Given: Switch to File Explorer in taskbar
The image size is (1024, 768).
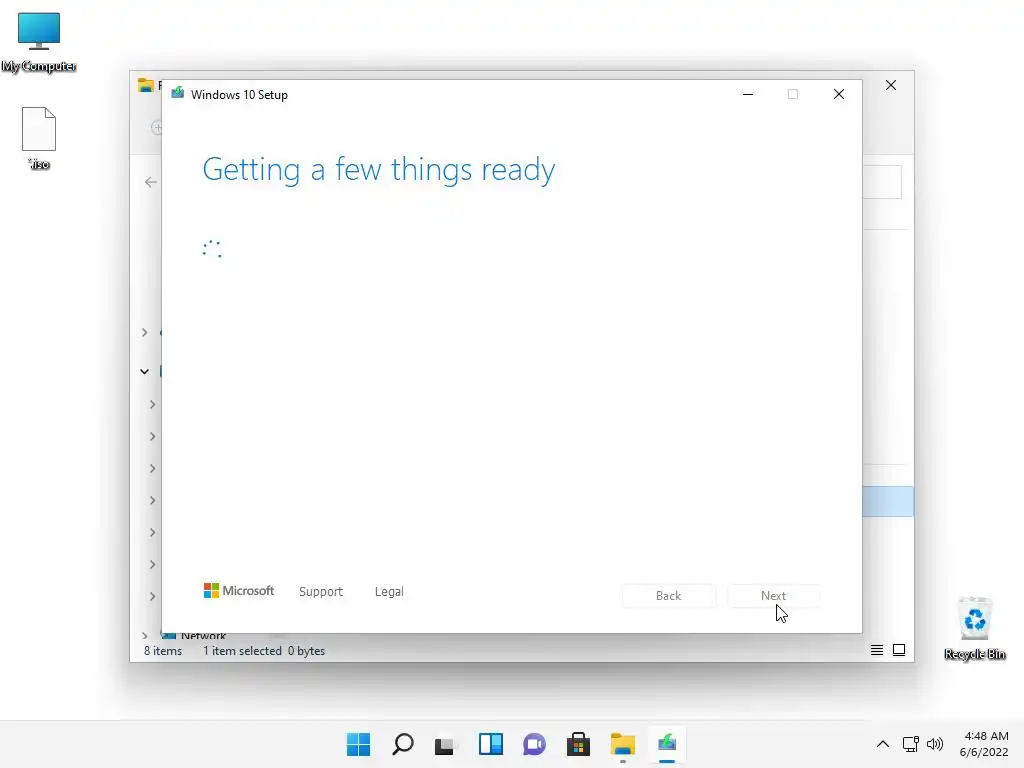Looking at the screenshot, I should click(622, 744).
